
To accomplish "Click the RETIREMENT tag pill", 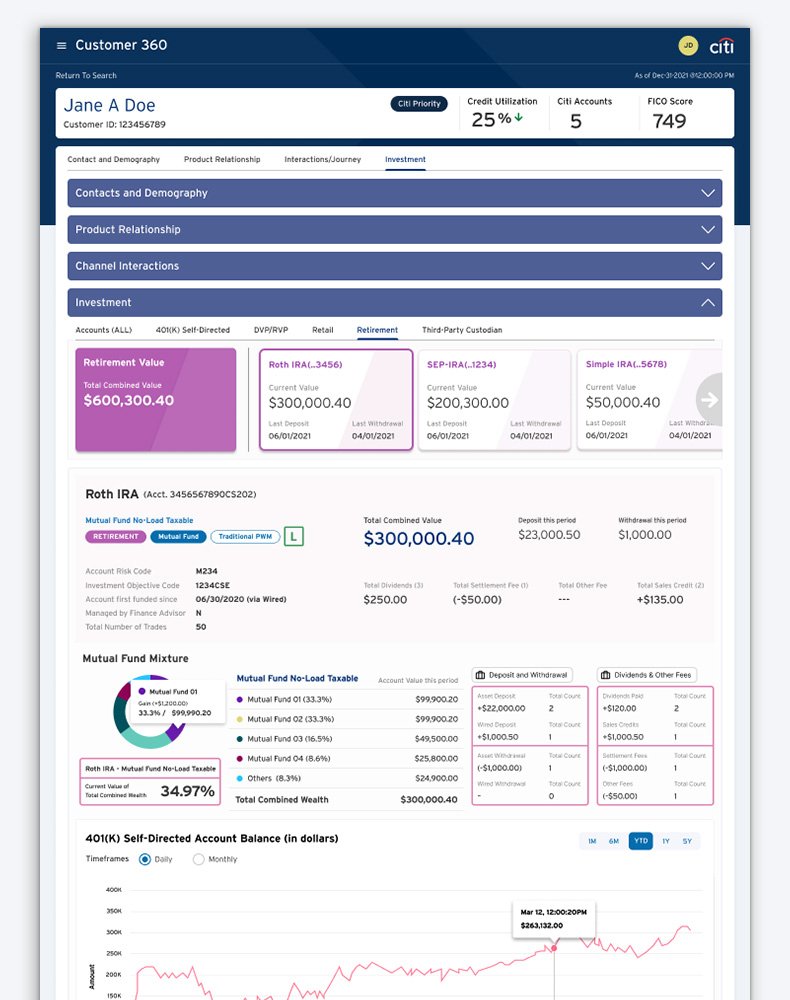I will [115, 536].
